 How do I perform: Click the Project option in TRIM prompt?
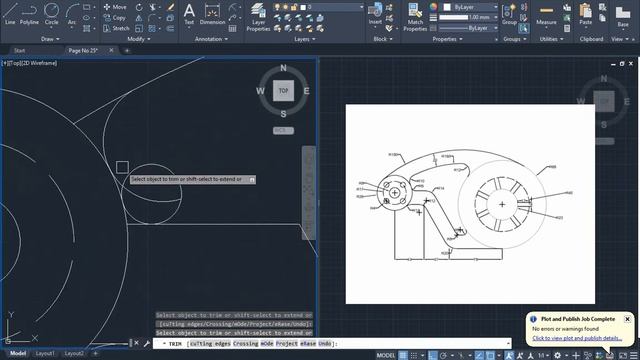pyautogui.click(x=287, y=344)
